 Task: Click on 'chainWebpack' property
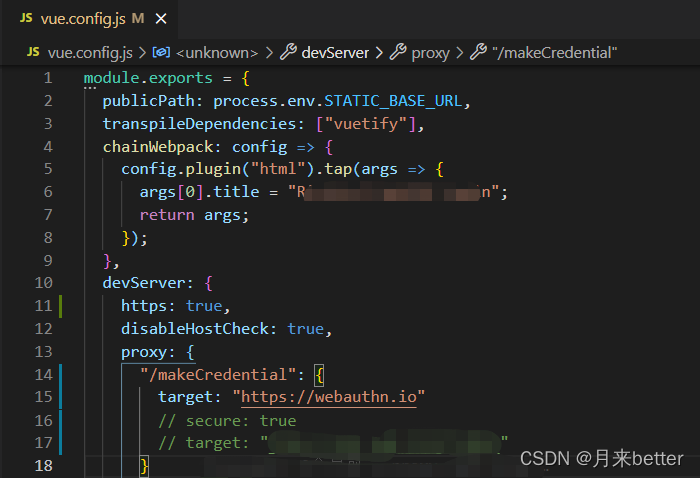158,147
